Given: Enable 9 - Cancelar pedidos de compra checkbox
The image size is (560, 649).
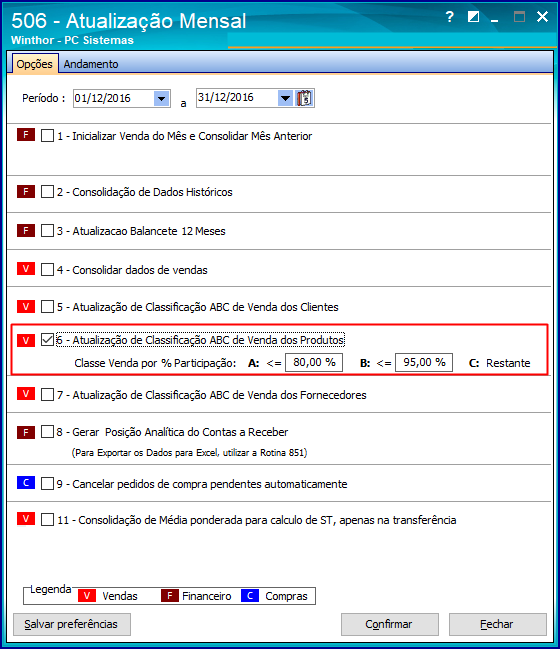Looking at the screenshot, I should [48, 483].
